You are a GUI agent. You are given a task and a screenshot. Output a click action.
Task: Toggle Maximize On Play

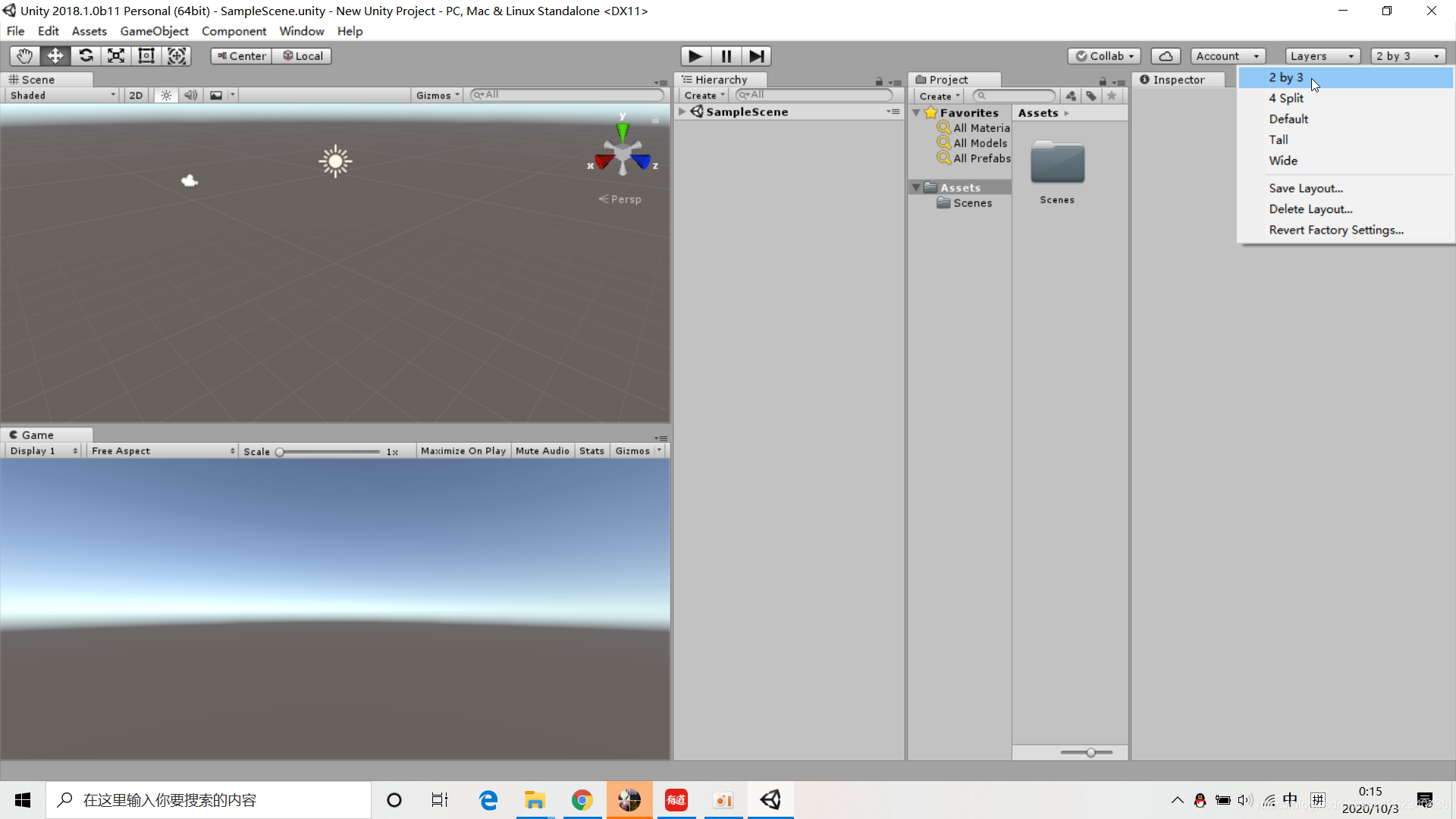463,451
